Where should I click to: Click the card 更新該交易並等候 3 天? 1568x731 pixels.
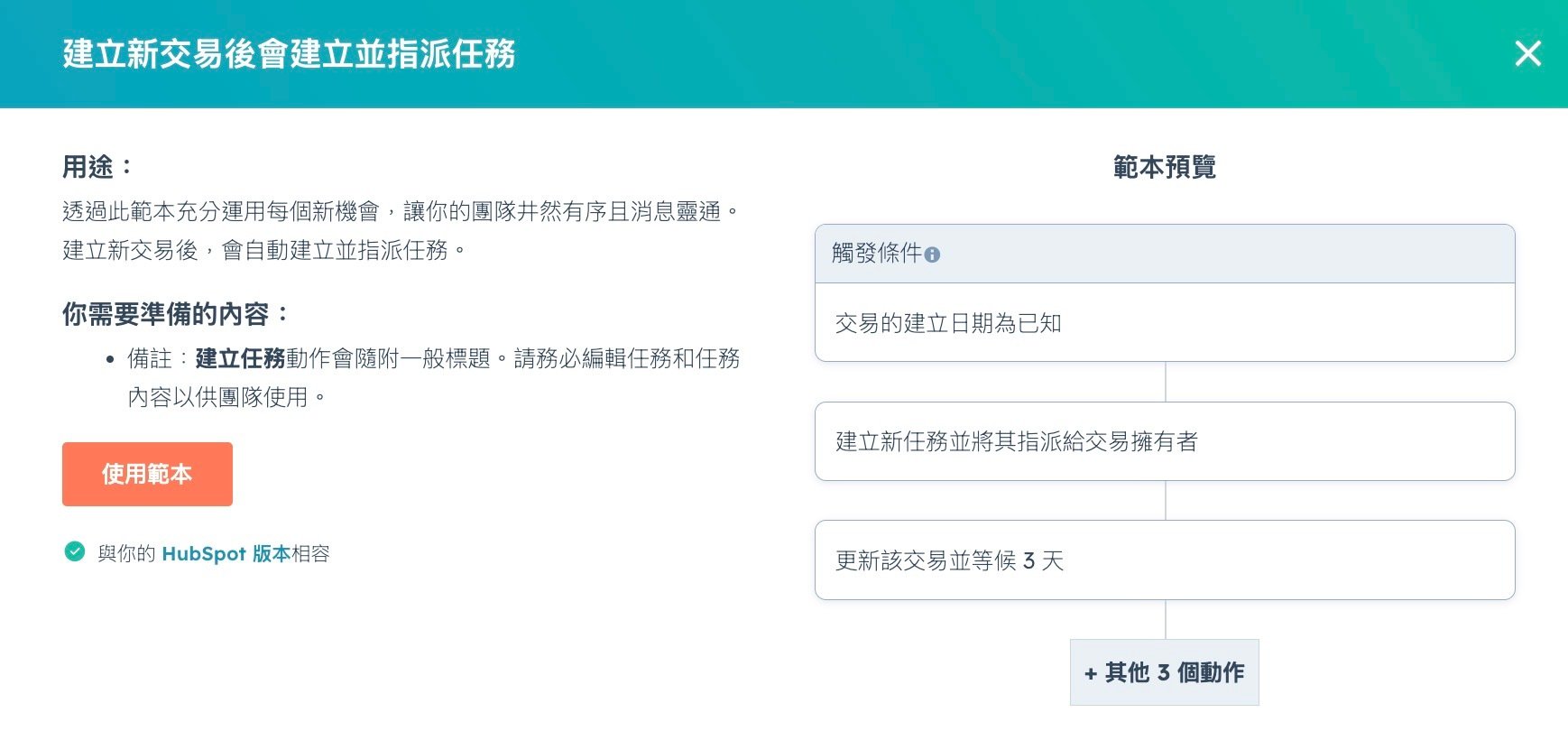1164,560
